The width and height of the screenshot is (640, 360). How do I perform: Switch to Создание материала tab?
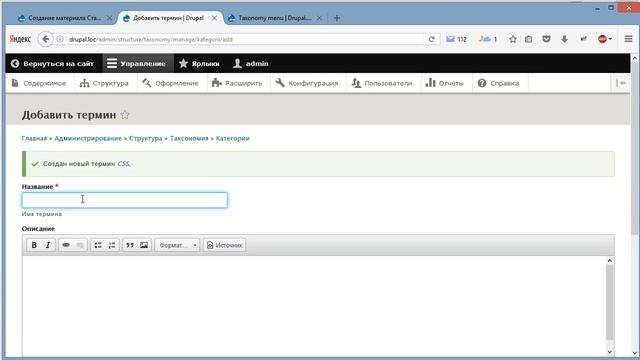(x=64, y=18)
